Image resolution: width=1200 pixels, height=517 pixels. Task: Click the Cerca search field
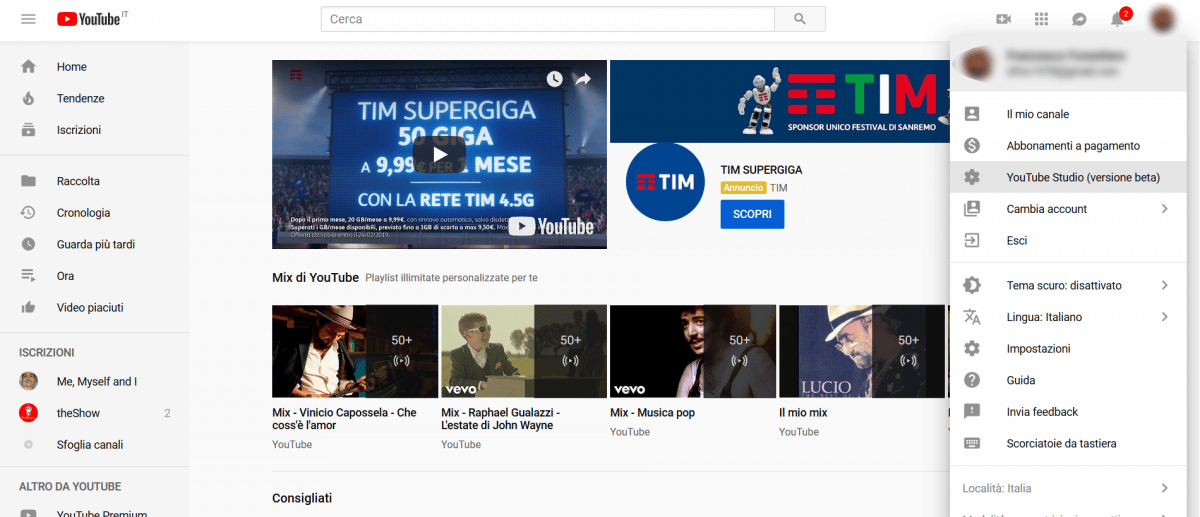(x=547, y=19)
